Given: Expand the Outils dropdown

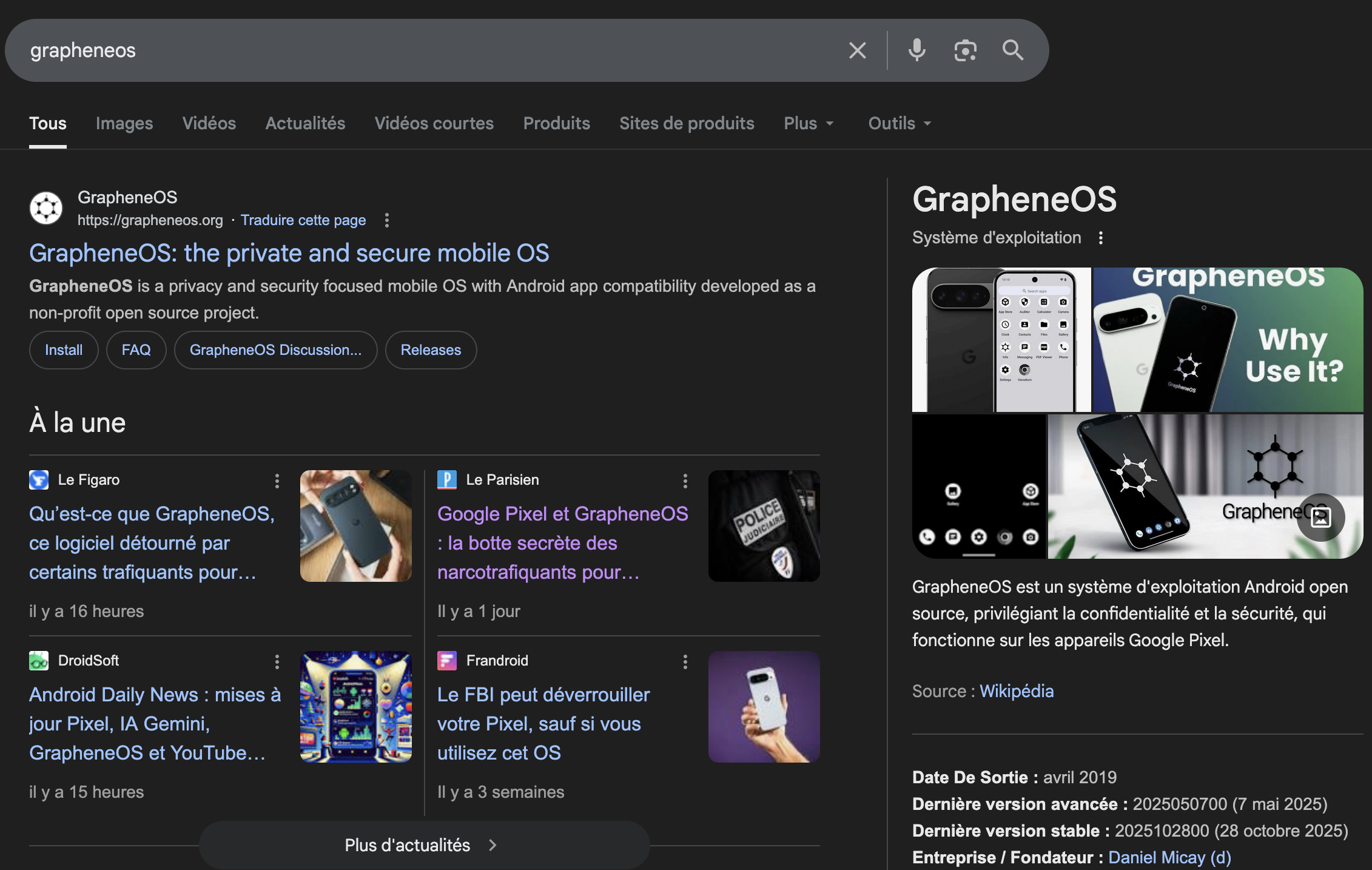Looking at the screenshot, I should click(x=899, y=124).
